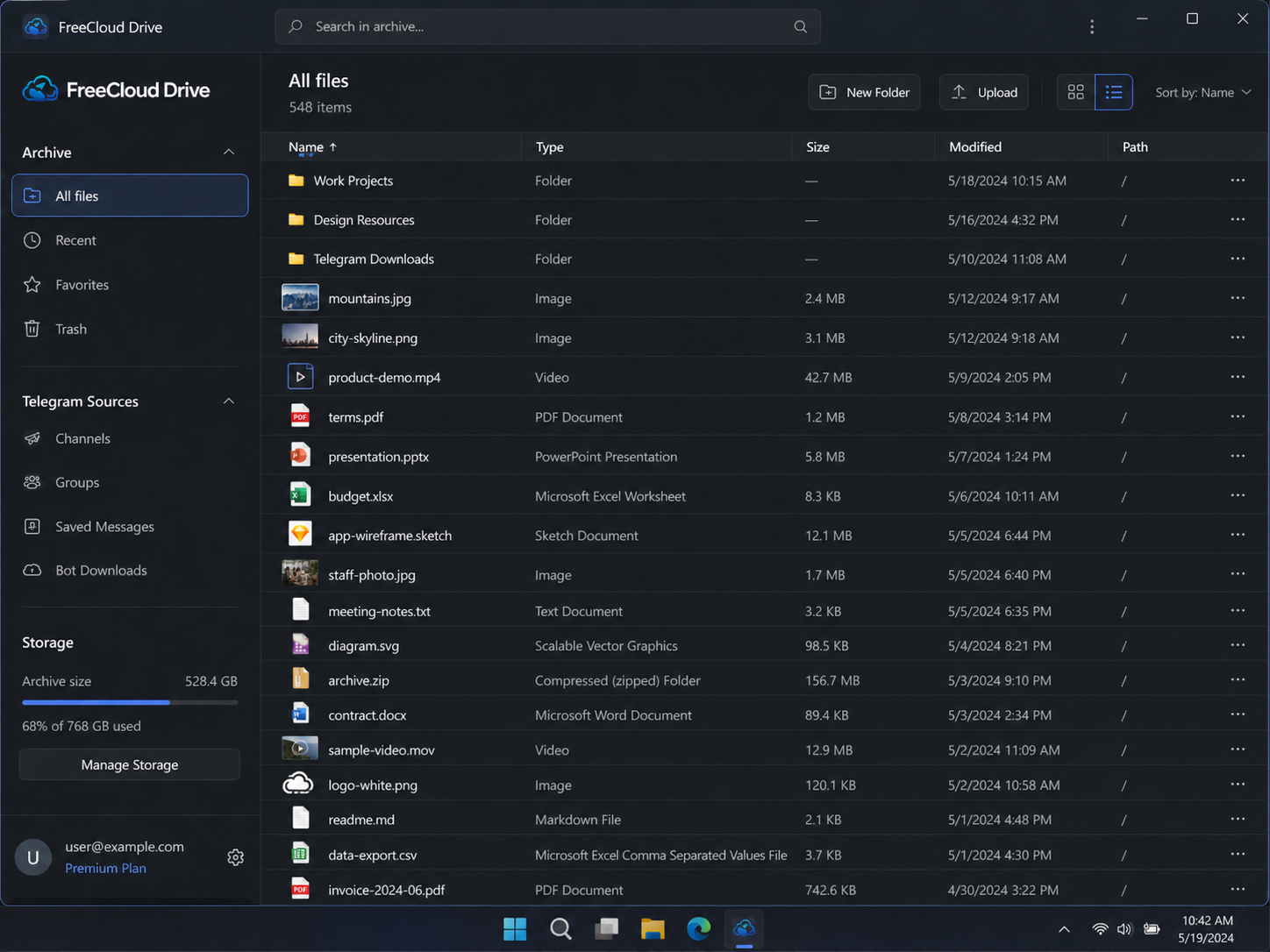Click the city-skyline.png thumbnail

[300, 337]
